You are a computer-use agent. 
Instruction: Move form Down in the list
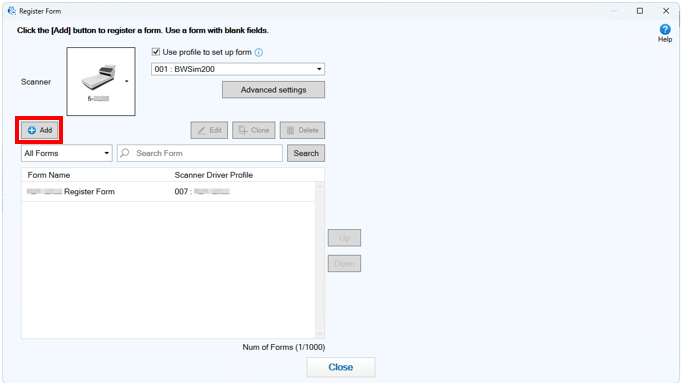pos(344,264)
